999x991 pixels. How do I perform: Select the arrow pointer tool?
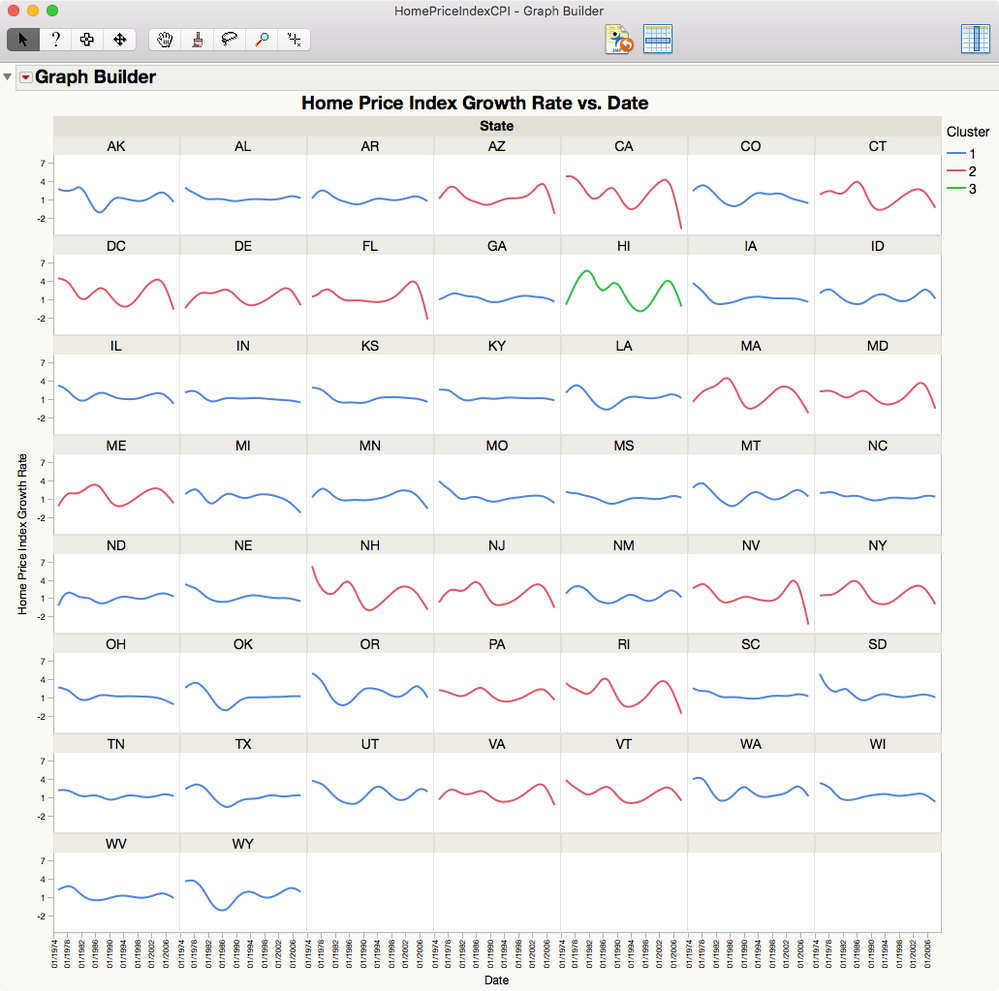click(23, 40)
